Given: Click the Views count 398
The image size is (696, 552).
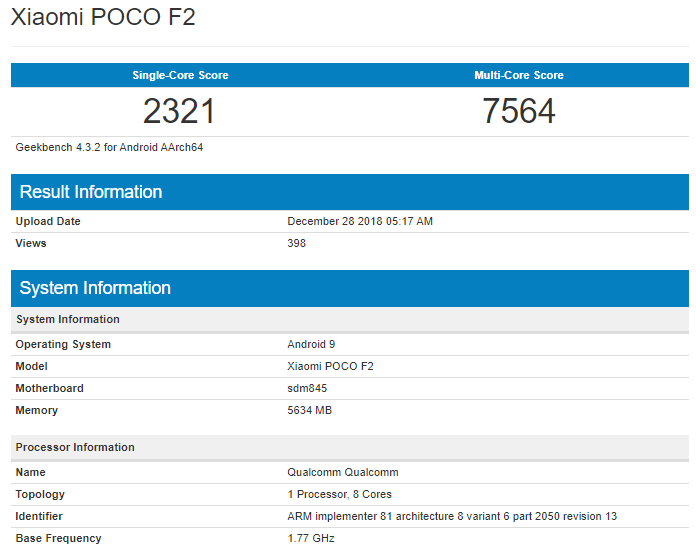Looking at the screenshot, I should pyautogui.click(x=297, y=243).
